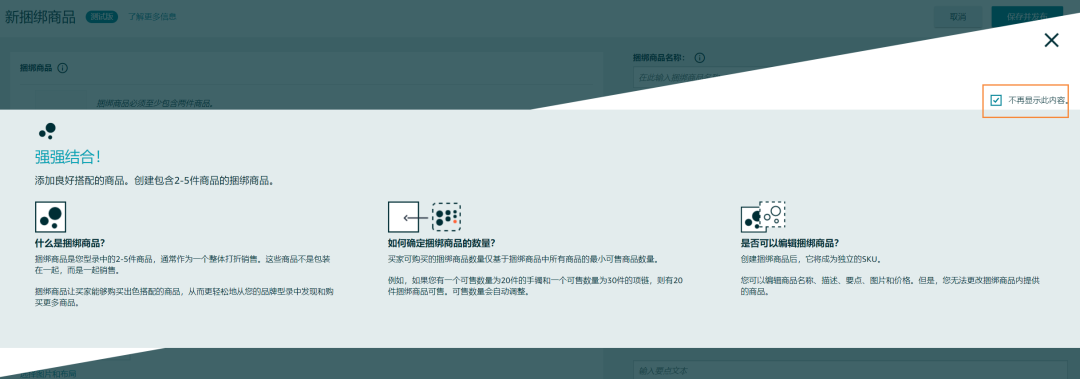The width and height of the screenshot is (1080, 379).
Task: Click the 什么是捆绑商品 heading
Action: pyautogui.click(x=70, y=243)
